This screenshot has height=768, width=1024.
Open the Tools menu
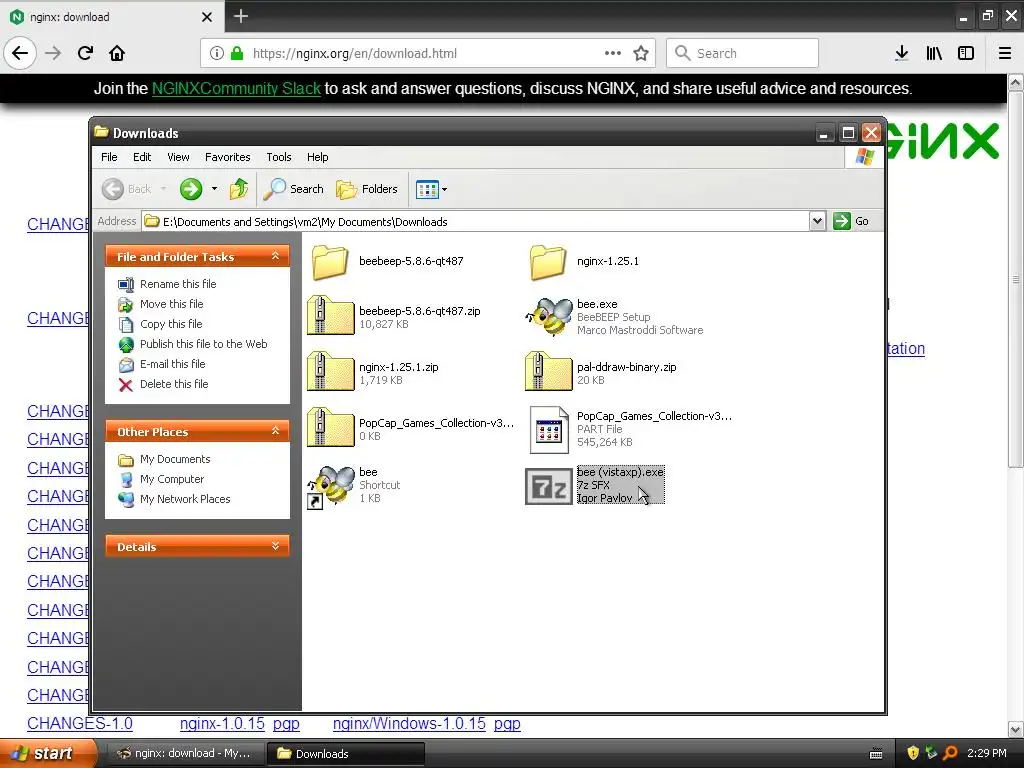pyautogui.click(x=278, y=157)
